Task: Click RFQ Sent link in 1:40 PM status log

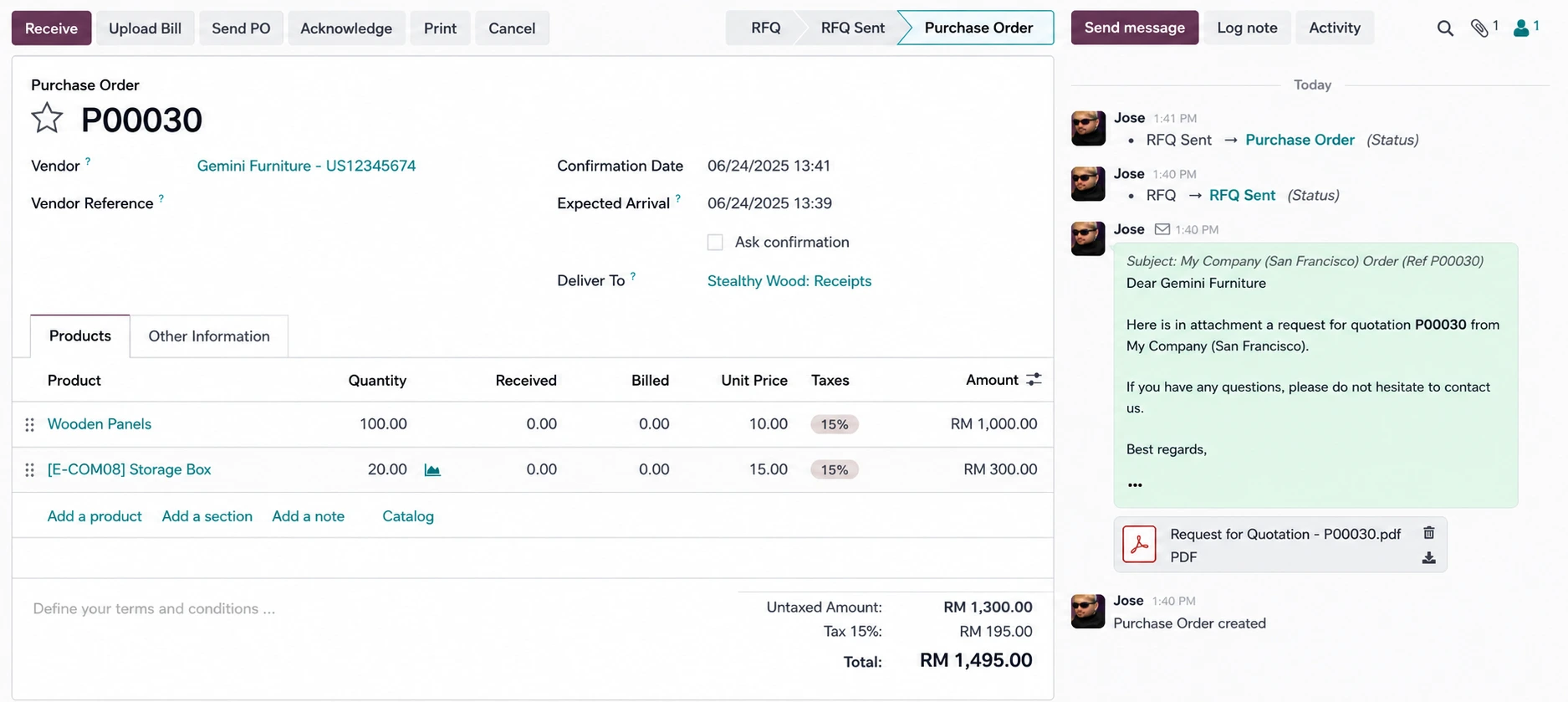Action: [1242, 195]
